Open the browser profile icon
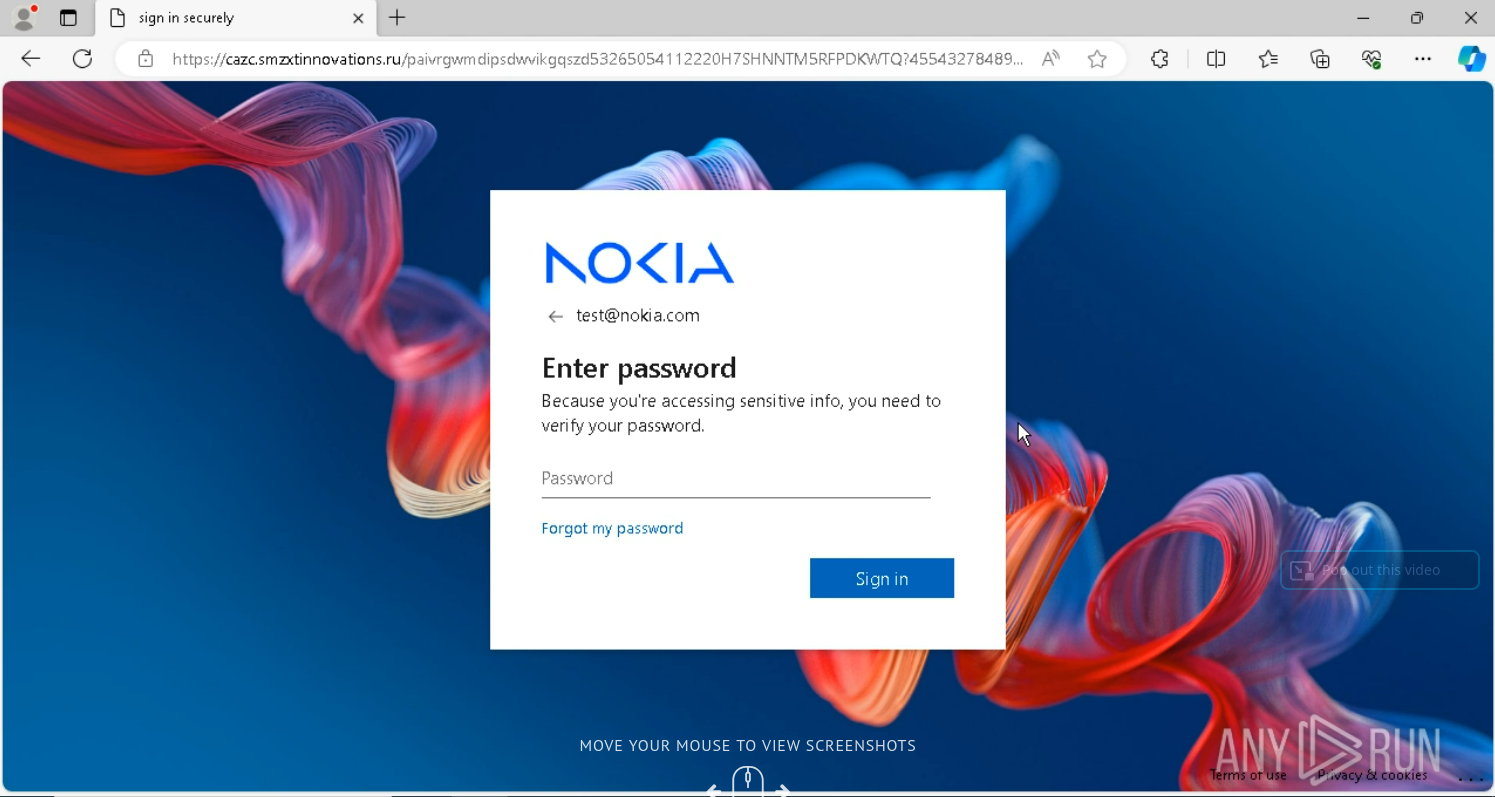The height and width of the screenshot is (797, 1495). 24,18
